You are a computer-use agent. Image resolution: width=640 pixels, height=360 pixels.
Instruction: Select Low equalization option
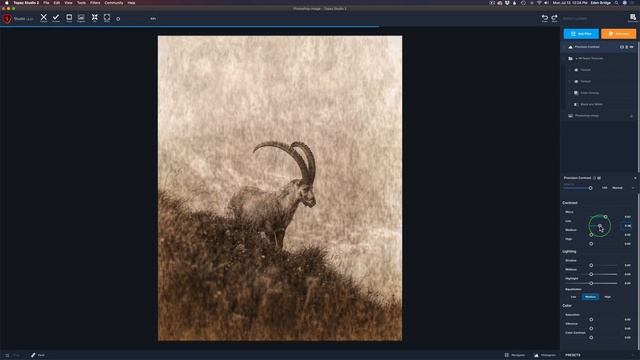tap(573, 297)
